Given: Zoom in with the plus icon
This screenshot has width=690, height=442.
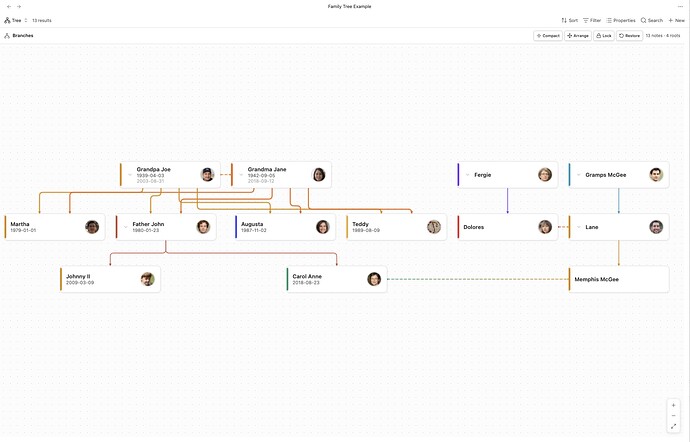Looking at the screenshot, I should (x=673, y=405).
